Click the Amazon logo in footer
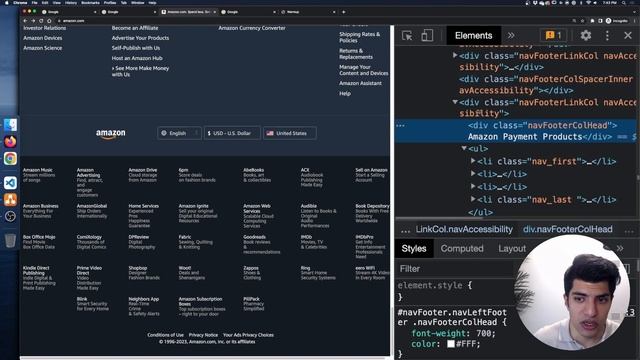The width and height of the screenshot is (640, 360). [111, 134]
